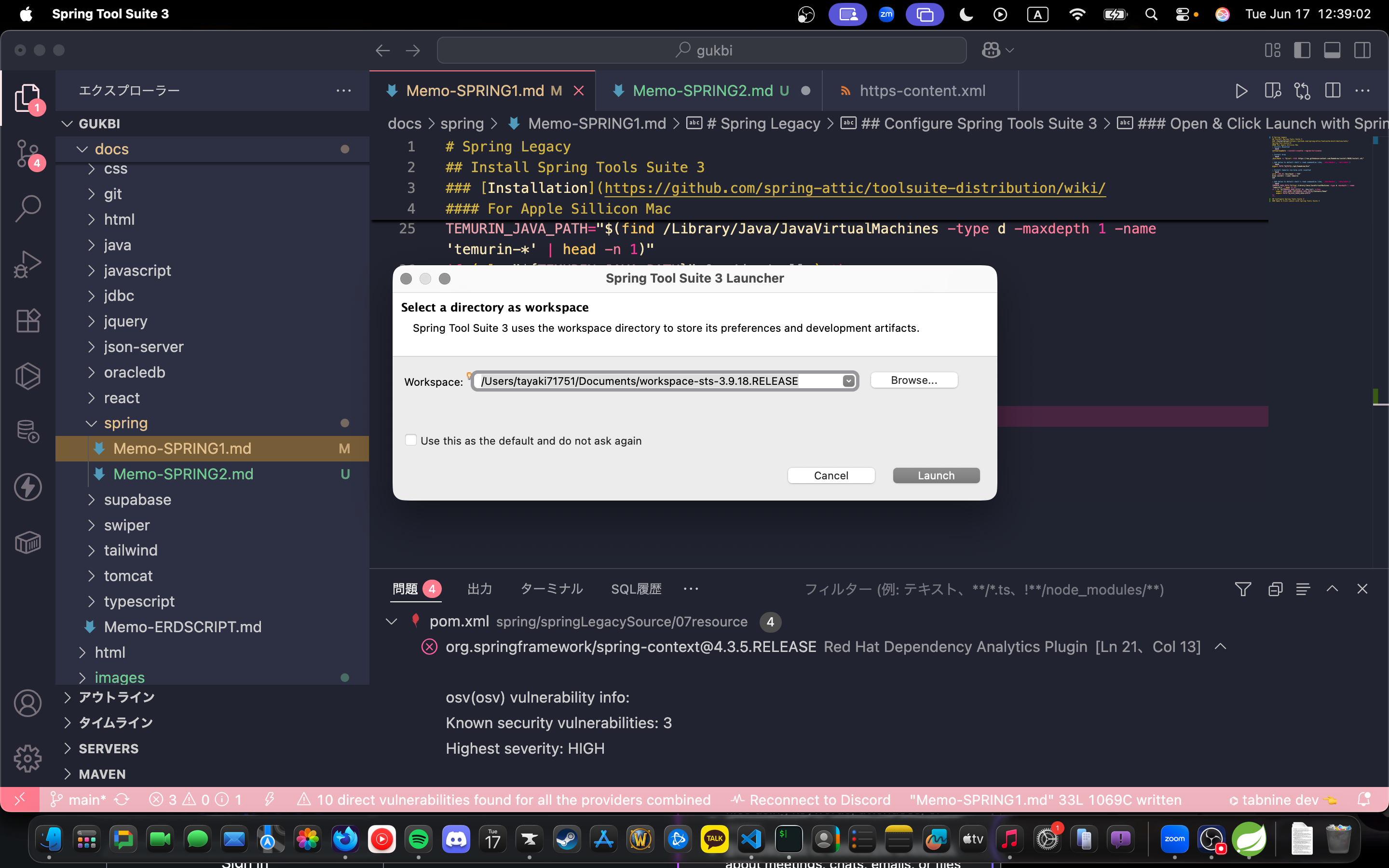Image resolution: width=1389 pixels, height=868 pixels.
Task: Open the Run and Debug view
Action: (x=27, y=265)
